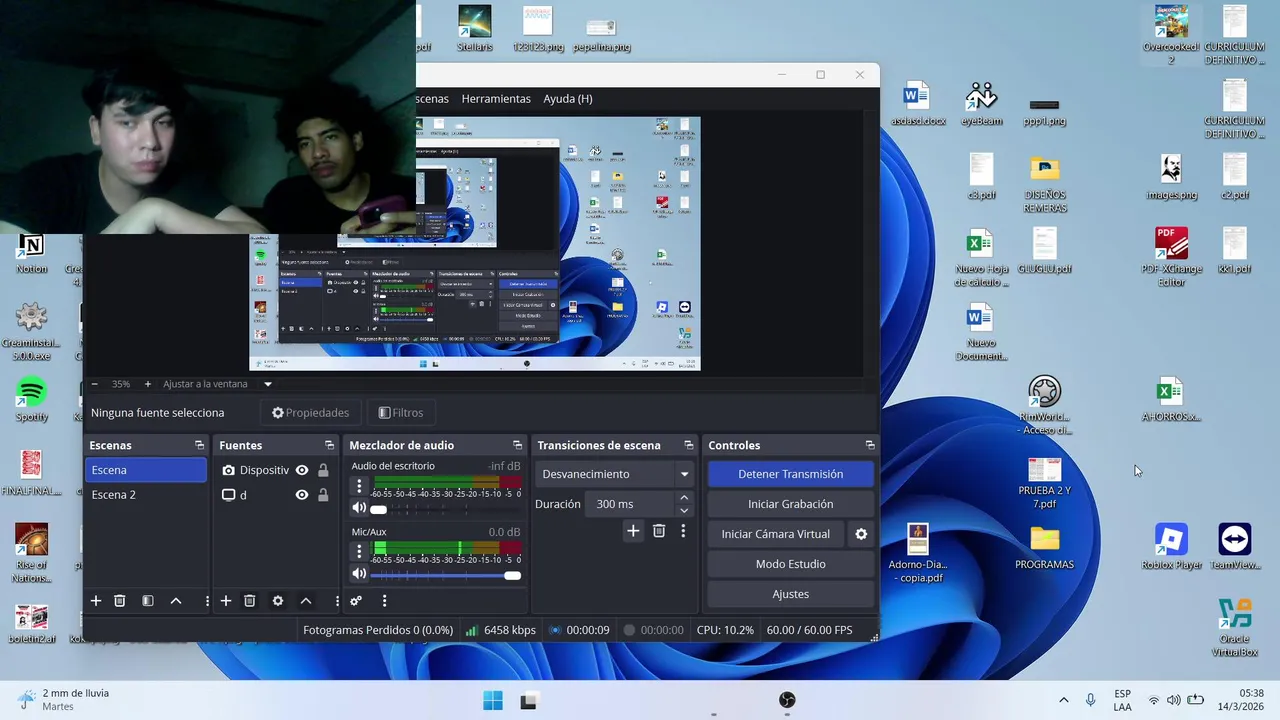
Task: Click Iniciar Cámara Virtual
Action: click(776, 534)
